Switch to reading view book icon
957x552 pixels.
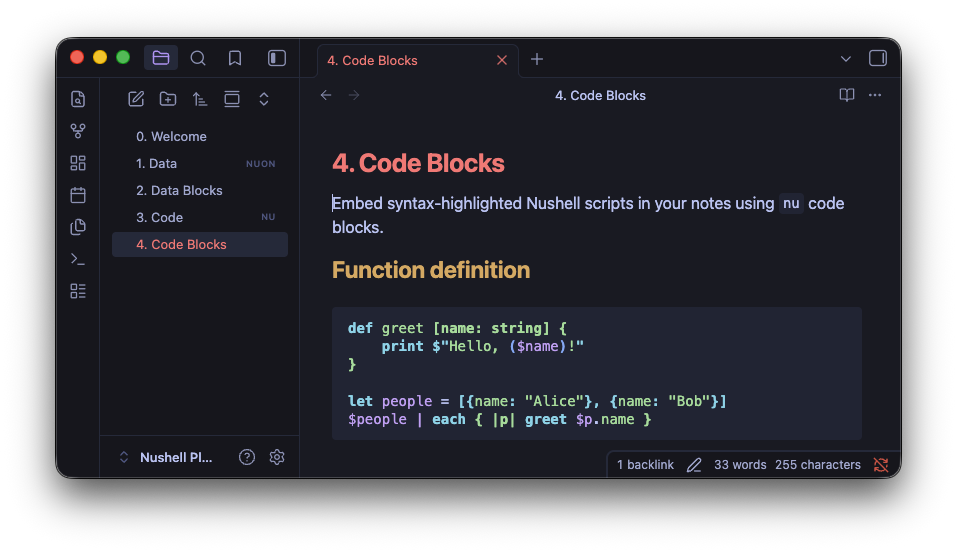point(847,95)
